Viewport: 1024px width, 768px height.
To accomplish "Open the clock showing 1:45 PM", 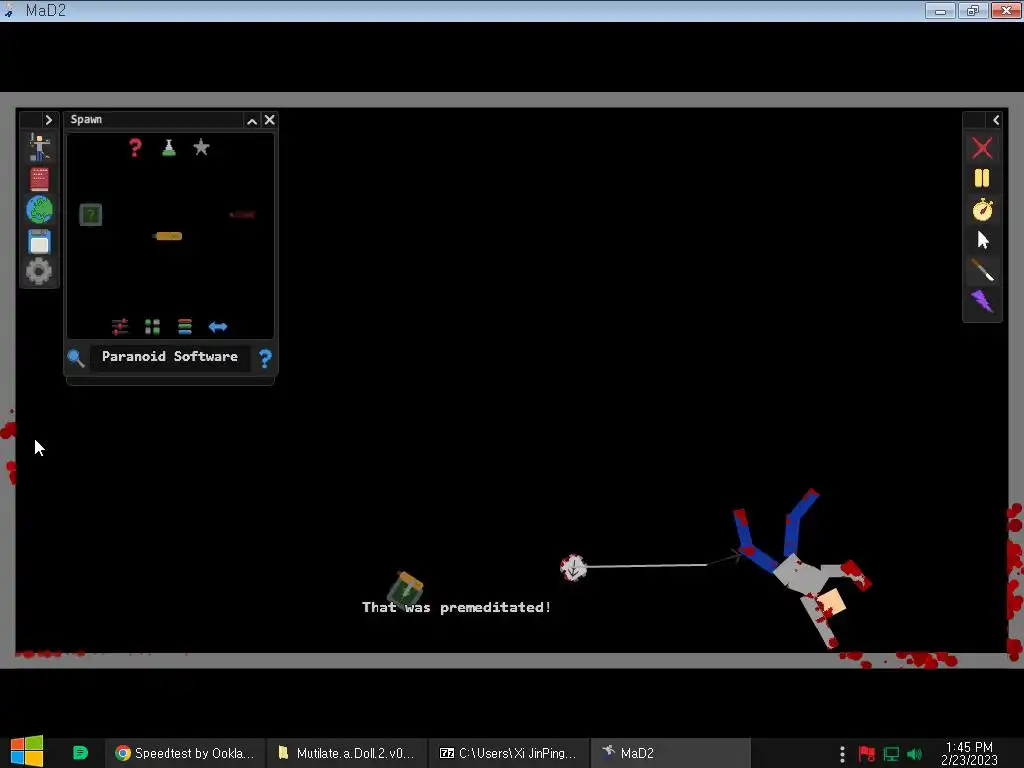I will click(969, 753).
